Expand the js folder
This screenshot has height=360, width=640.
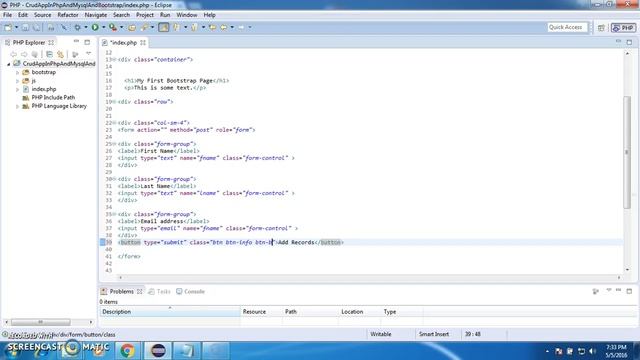(18, 81)
